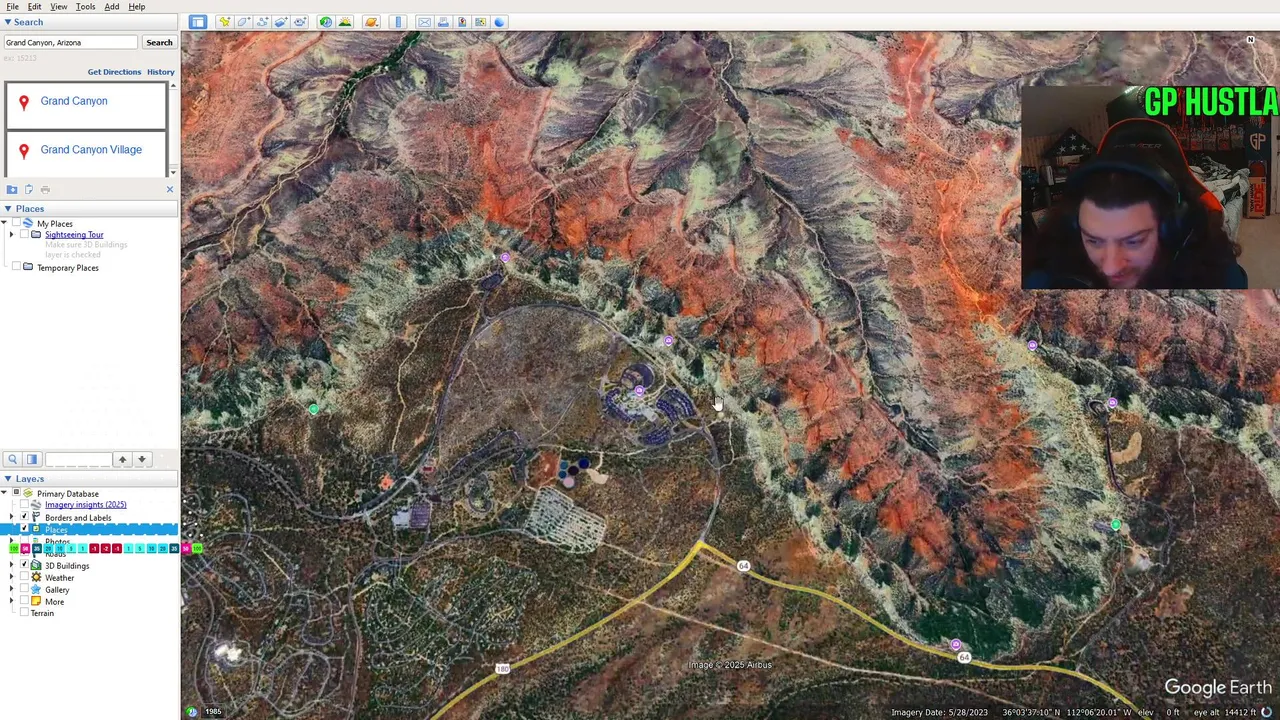Screen dimensions: 1280x720
Task: Toggle the My Places checkbox
Action: click(x=16, y=223)
